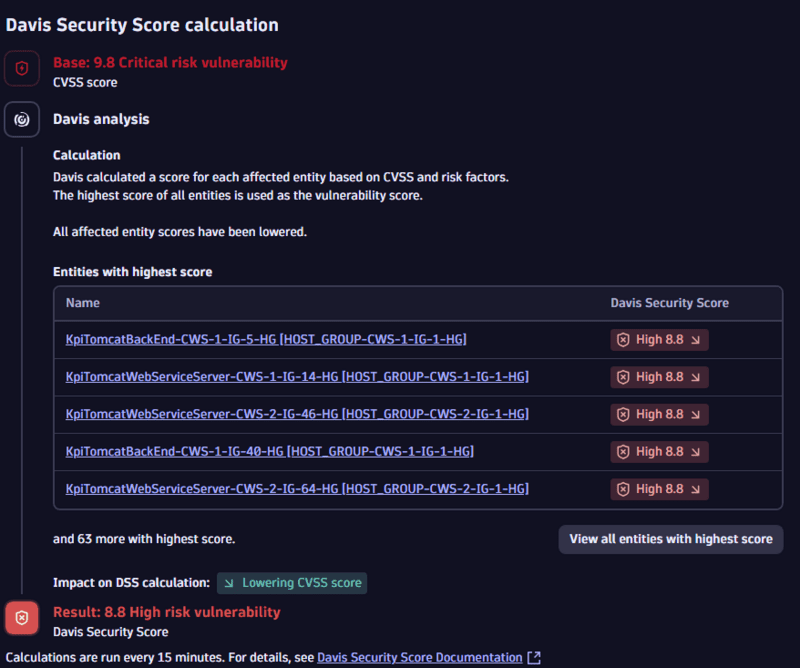The width and height of the screenshot is (800, 668).
Task: Click the High 8.8 badge in the CWS-2-IG-46 row
Action: 660,414
